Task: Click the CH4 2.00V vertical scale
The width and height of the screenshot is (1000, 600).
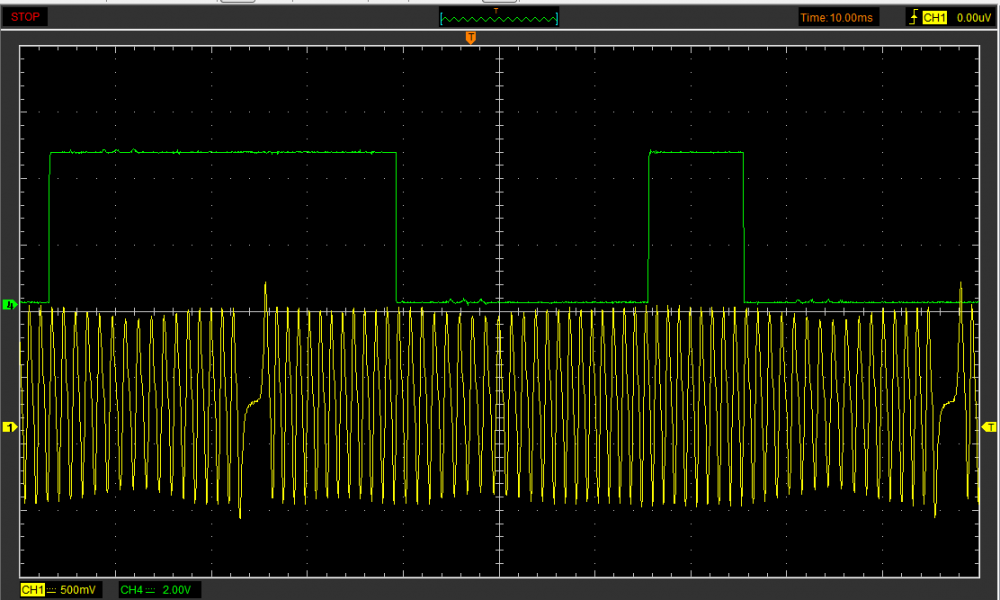Action: [176, 590]
